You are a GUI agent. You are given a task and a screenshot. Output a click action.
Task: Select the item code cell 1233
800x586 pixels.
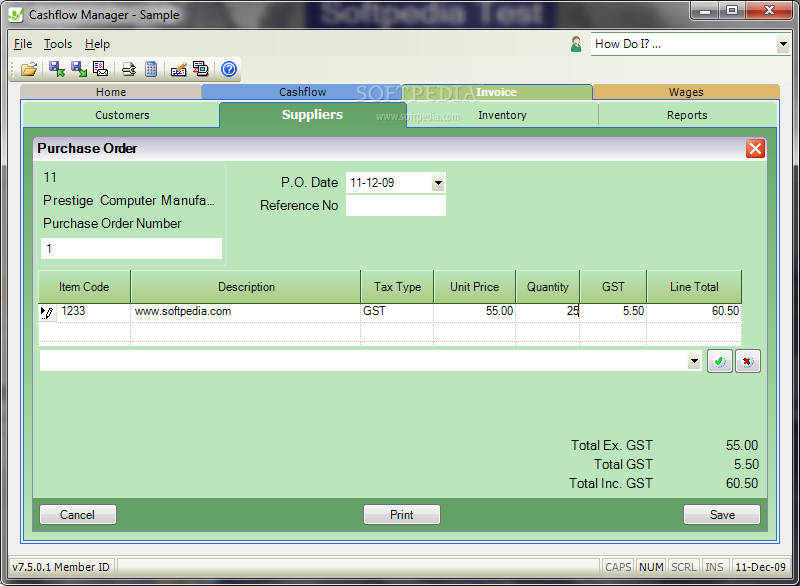93,312
